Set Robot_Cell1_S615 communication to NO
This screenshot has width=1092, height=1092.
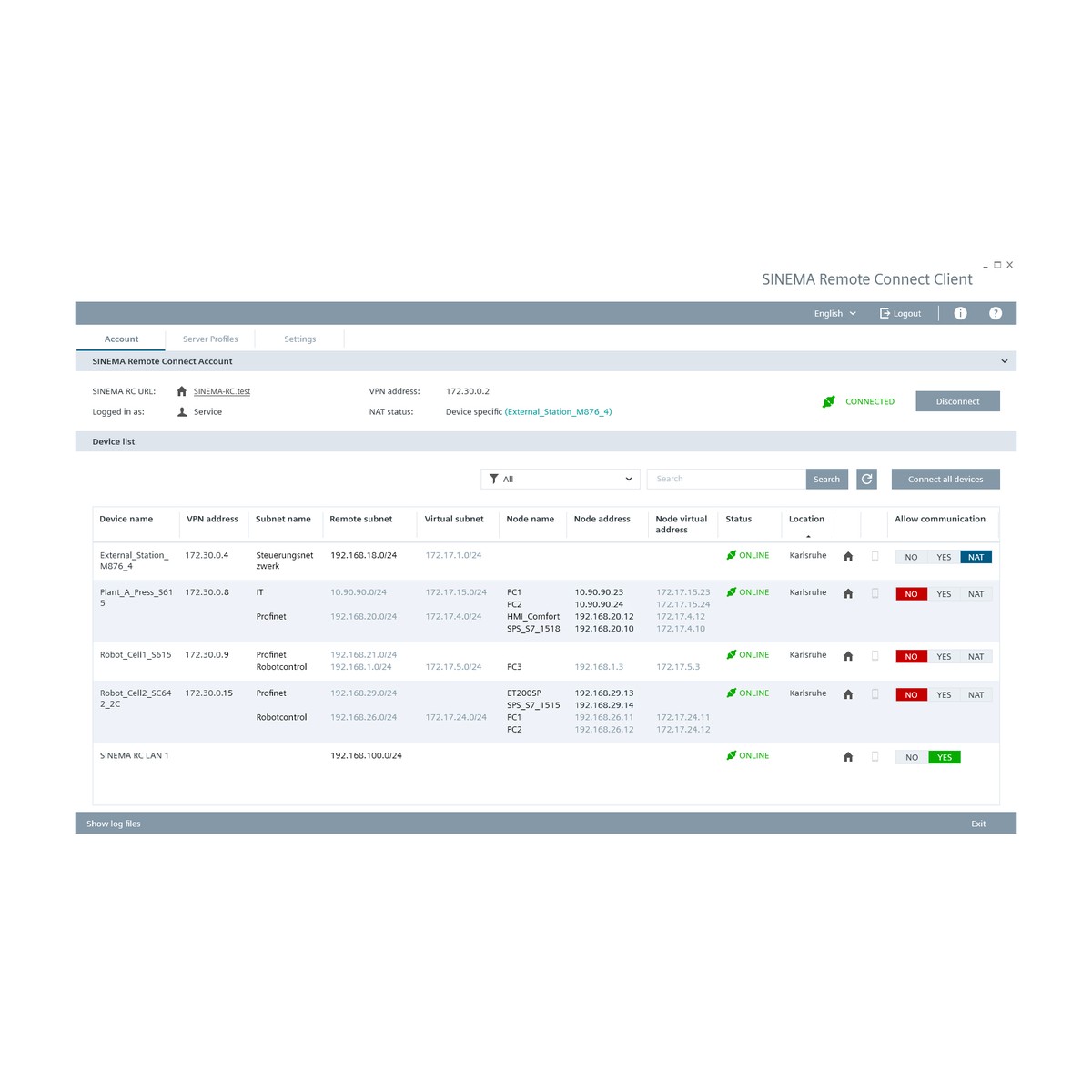(x=912, y=656)
